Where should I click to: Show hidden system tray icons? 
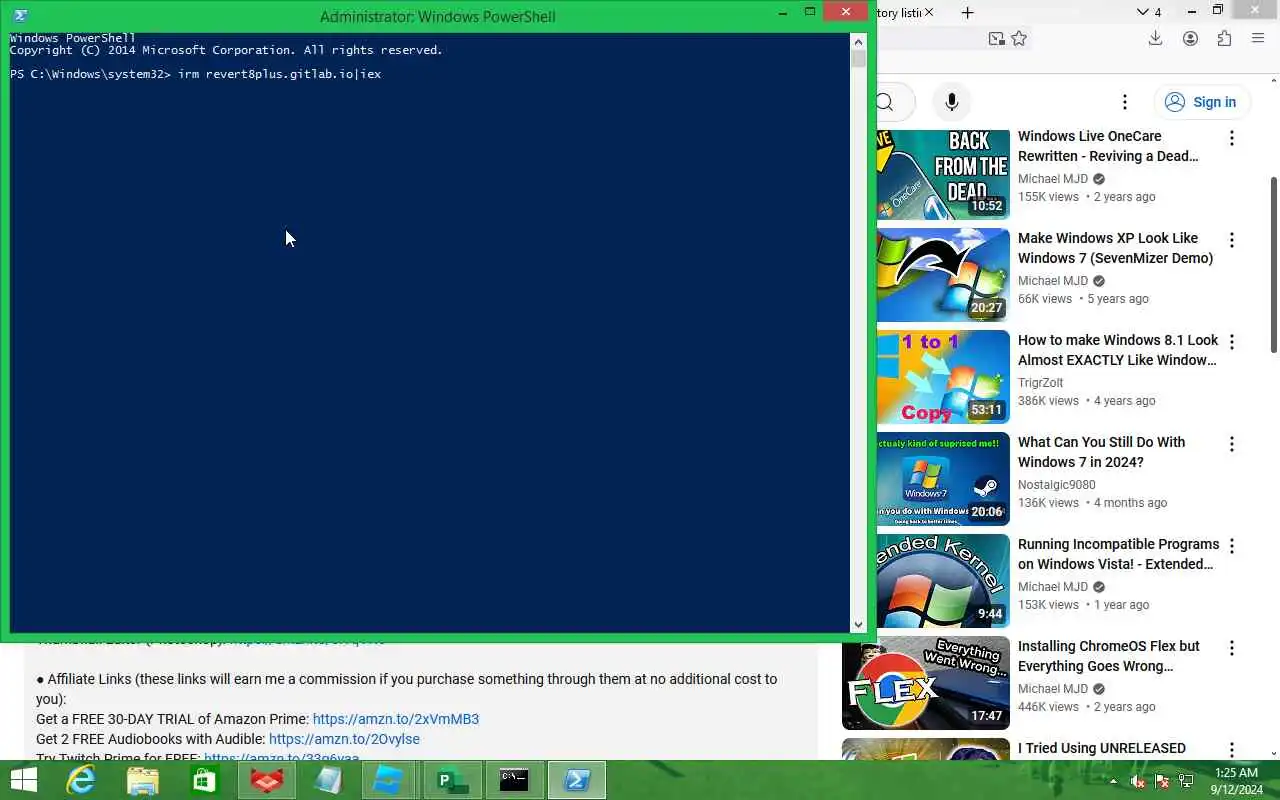point(1113,781)
